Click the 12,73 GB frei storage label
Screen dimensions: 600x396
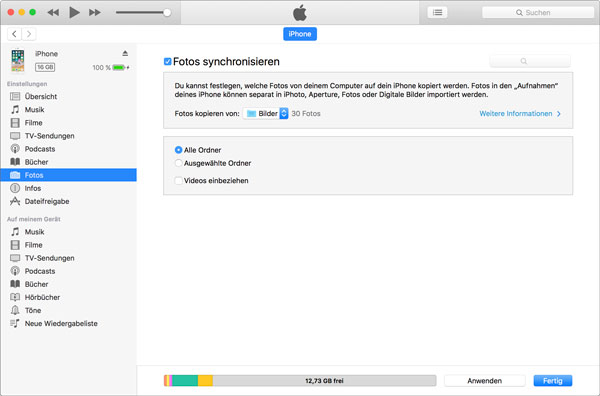click(x=324, y=381)
